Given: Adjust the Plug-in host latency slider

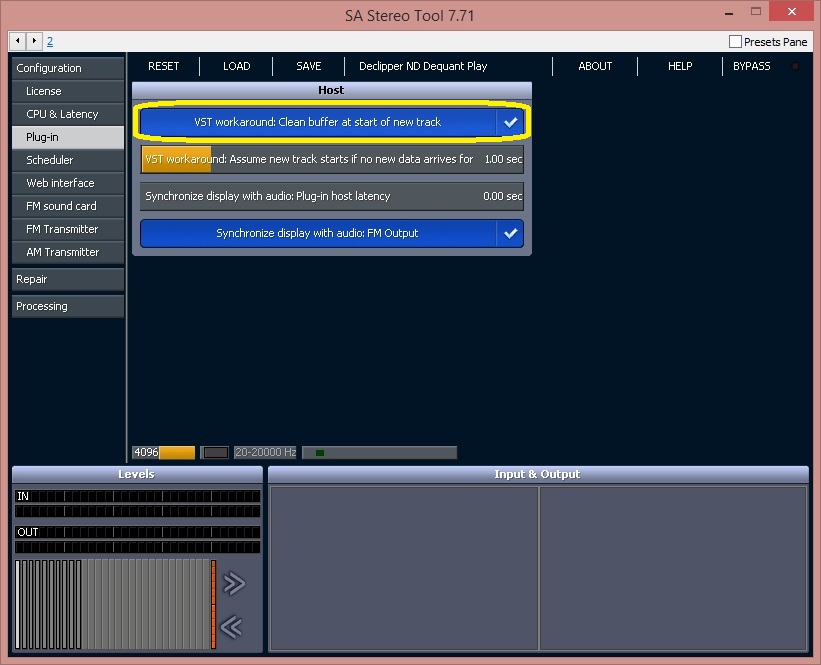Looking at the screenshot, I should click(332, 196).
